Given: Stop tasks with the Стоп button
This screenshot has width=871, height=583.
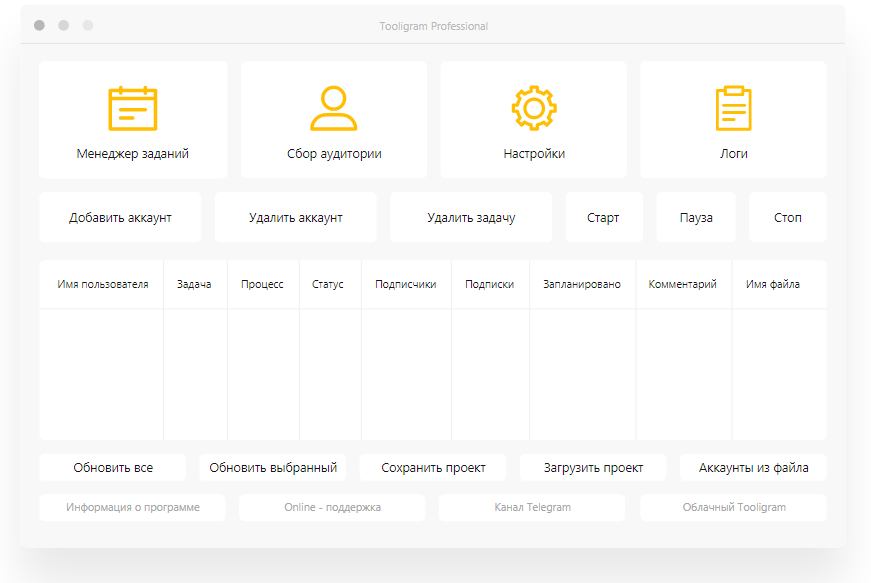Looking at the screenshot, I should pyautogui.click(x=787, y=218).
